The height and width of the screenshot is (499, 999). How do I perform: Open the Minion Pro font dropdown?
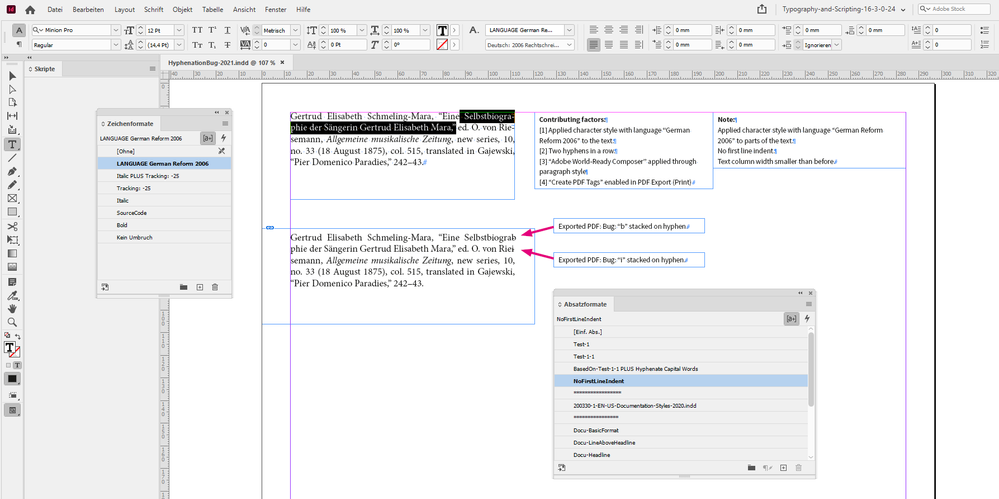[x=115, y=30]
